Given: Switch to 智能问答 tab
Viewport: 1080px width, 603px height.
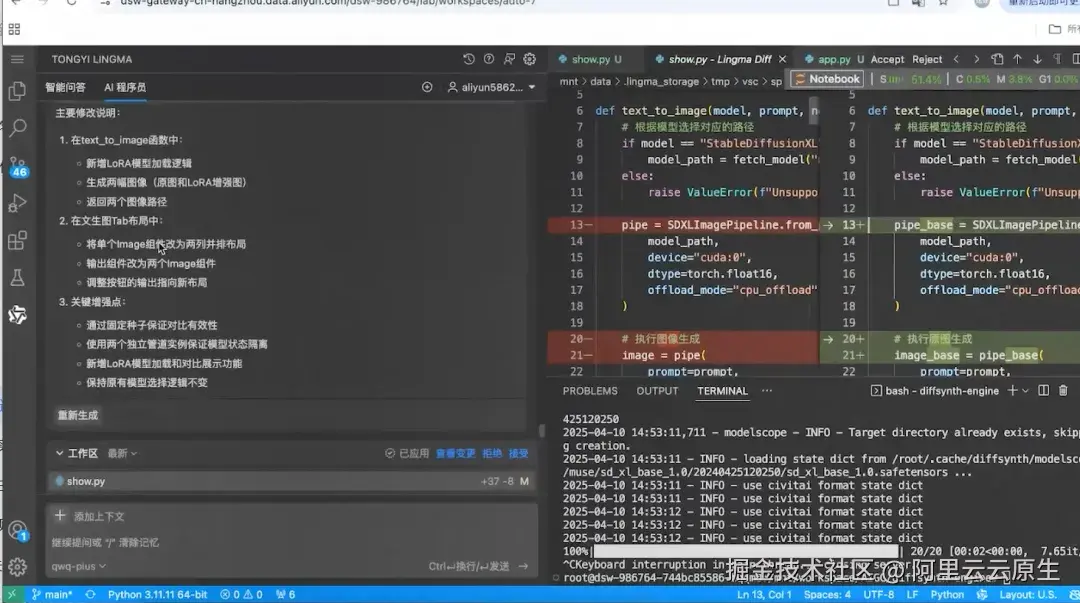Looking at the screenshot, I should click(65, 88).
